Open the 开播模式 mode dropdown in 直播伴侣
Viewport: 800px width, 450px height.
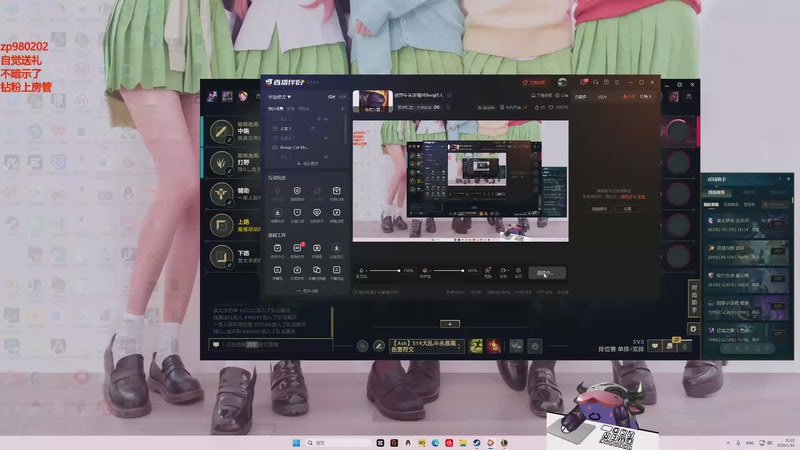coord(280,96)
